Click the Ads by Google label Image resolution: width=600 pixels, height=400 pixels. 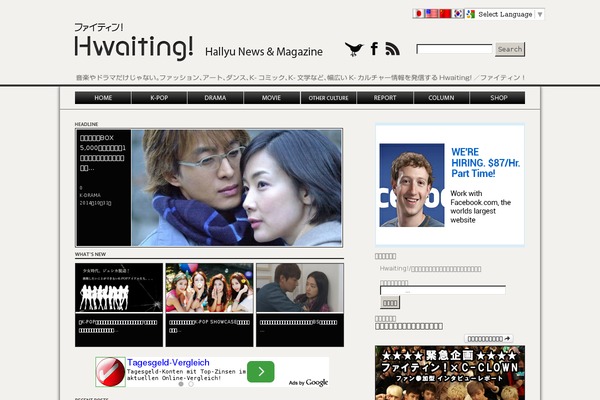308,382
